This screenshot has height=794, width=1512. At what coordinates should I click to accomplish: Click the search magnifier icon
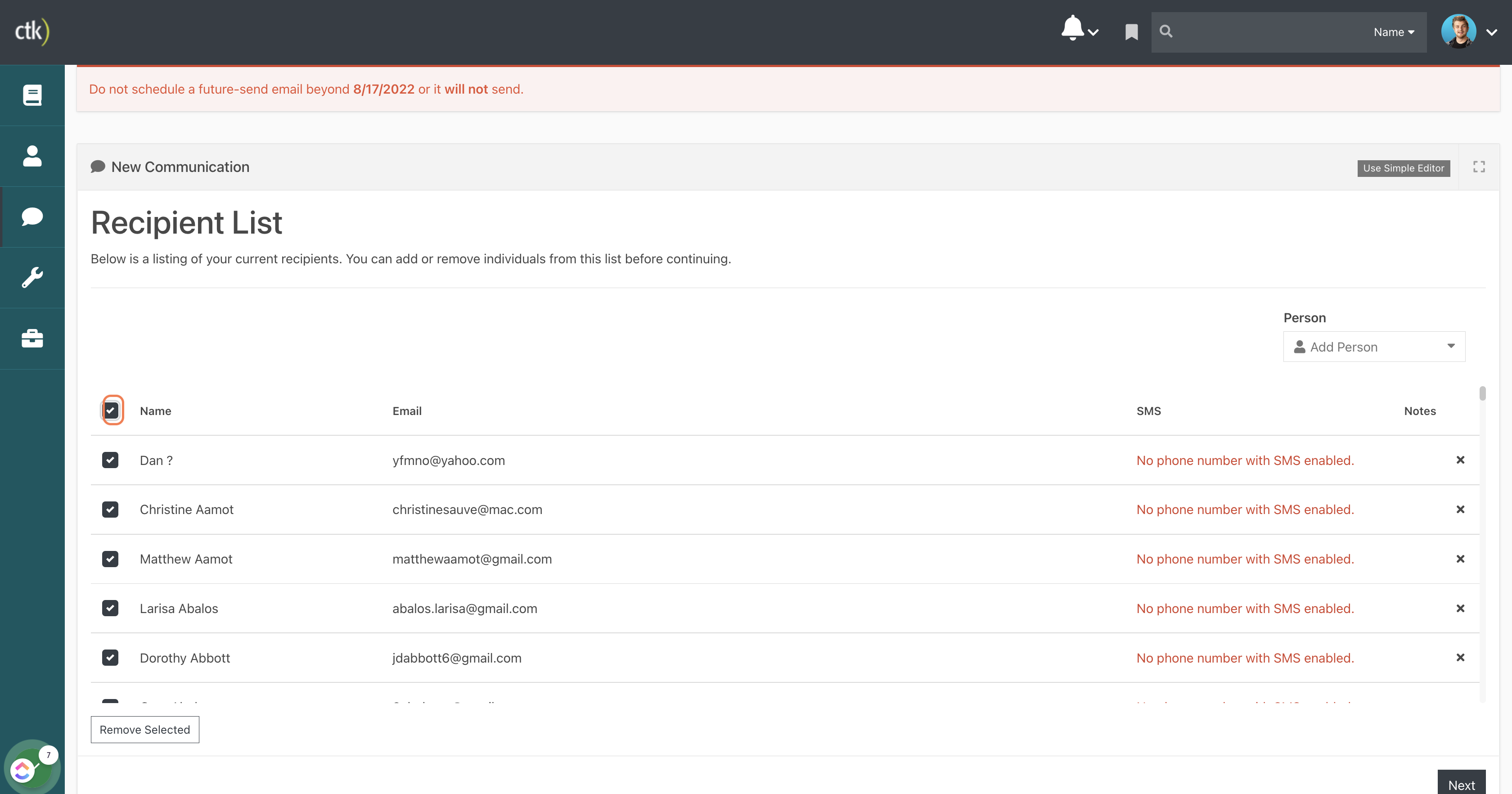(1166, 32)
